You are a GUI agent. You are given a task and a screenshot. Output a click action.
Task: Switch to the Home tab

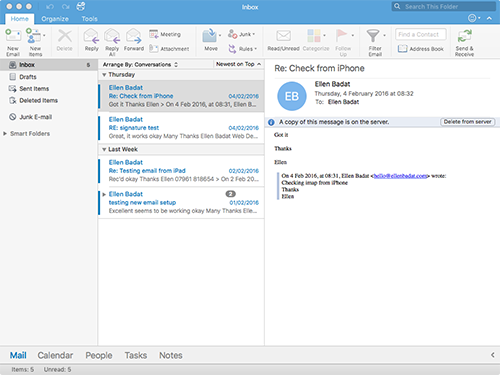19,19
